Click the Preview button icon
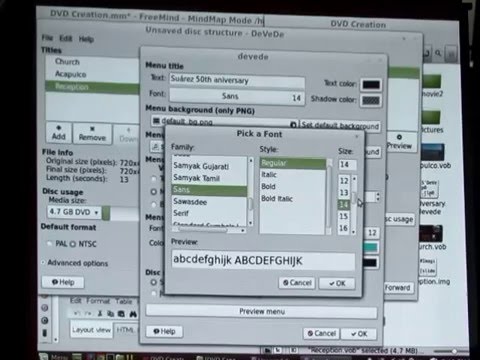 click(x=399, y=137)
